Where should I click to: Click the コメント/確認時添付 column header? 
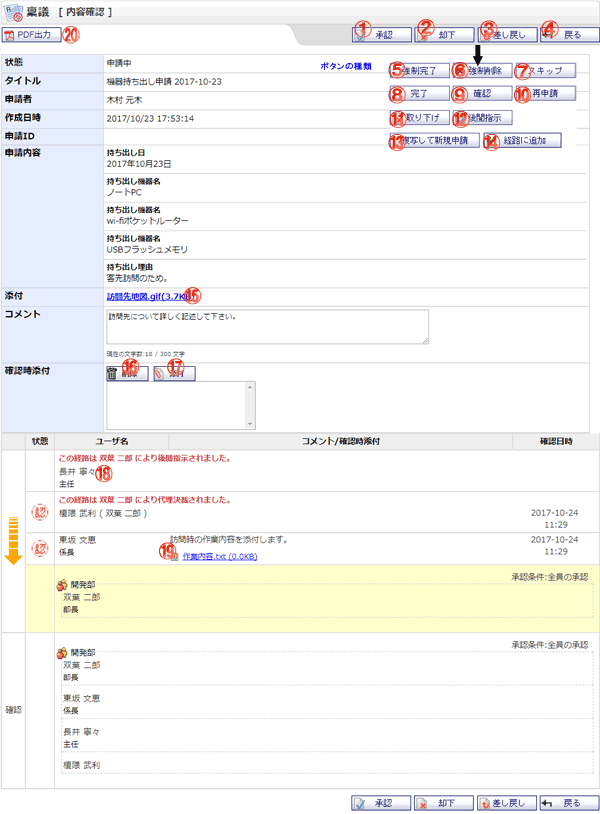340,441
